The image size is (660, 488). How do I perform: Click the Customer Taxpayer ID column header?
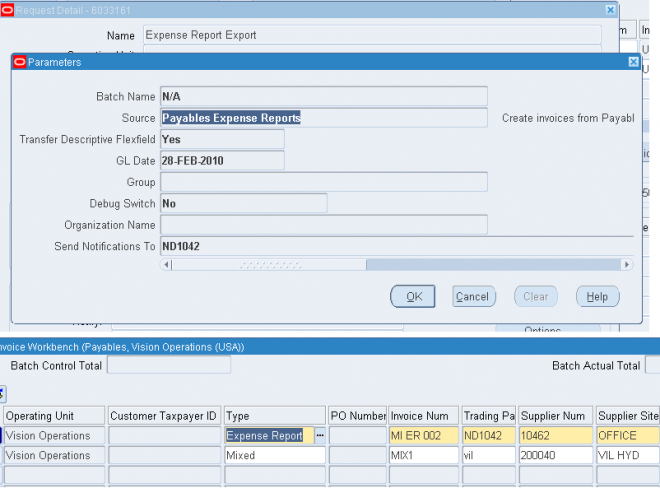tap(165, 416)
